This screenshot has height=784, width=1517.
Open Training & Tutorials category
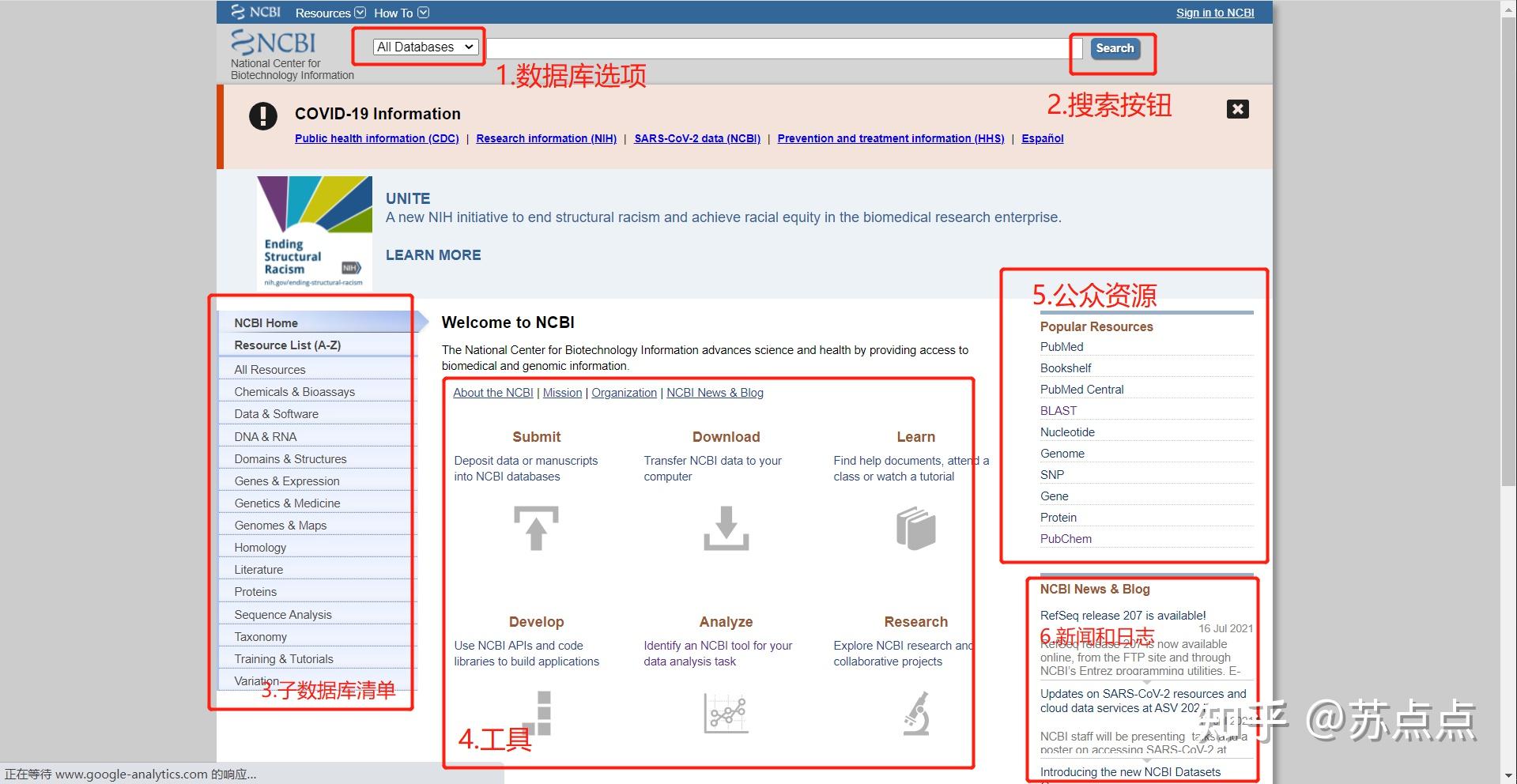(316, 658)
